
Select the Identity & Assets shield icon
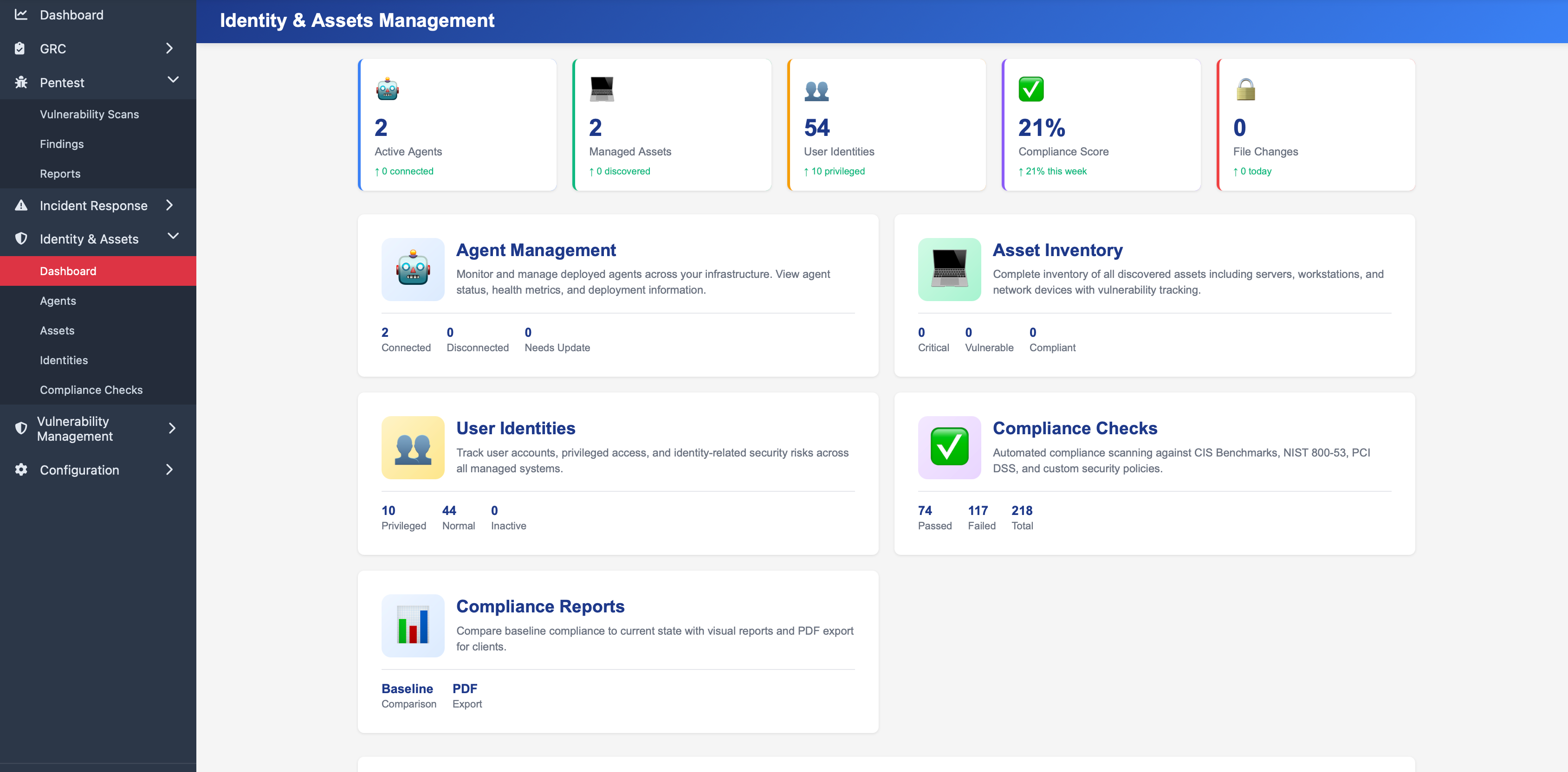[x=21, y=238]
